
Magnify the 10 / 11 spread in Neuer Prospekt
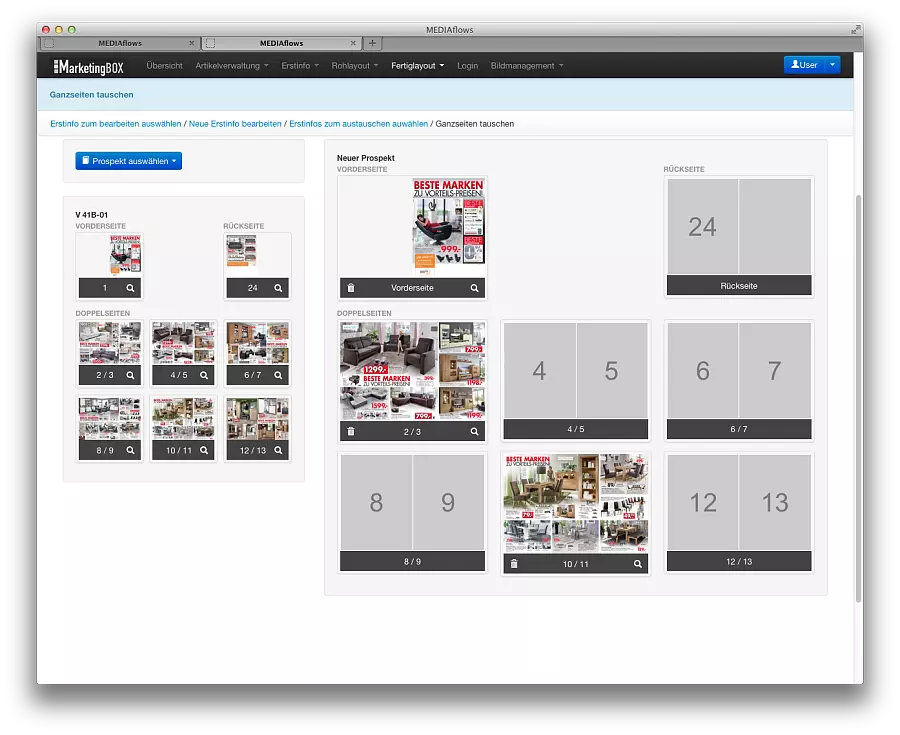pyautogui.click(x=637, y=564)
